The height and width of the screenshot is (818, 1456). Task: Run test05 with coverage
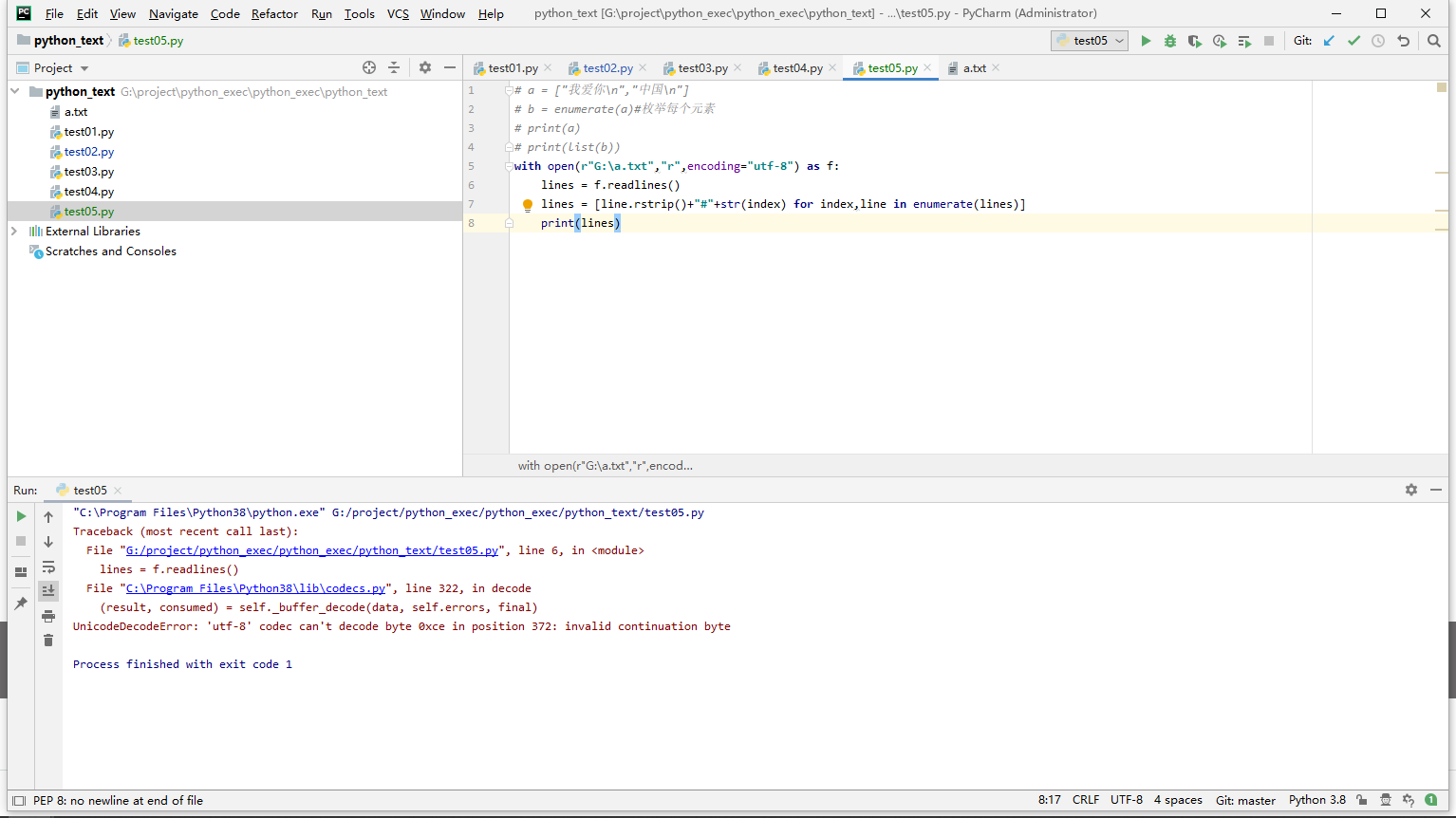[1195, 41]
